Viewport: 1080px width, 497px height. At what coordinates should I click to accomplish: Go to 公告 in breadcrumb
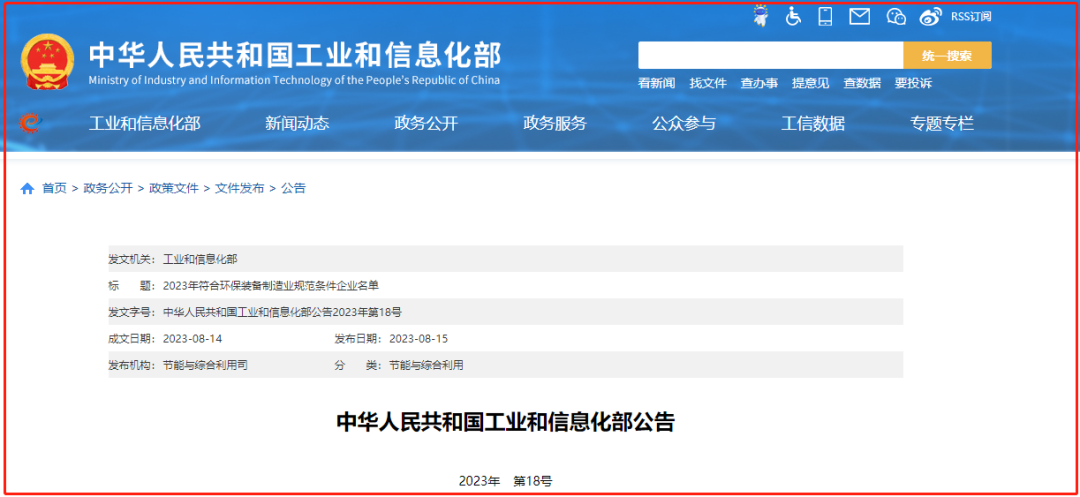(293, 188)
